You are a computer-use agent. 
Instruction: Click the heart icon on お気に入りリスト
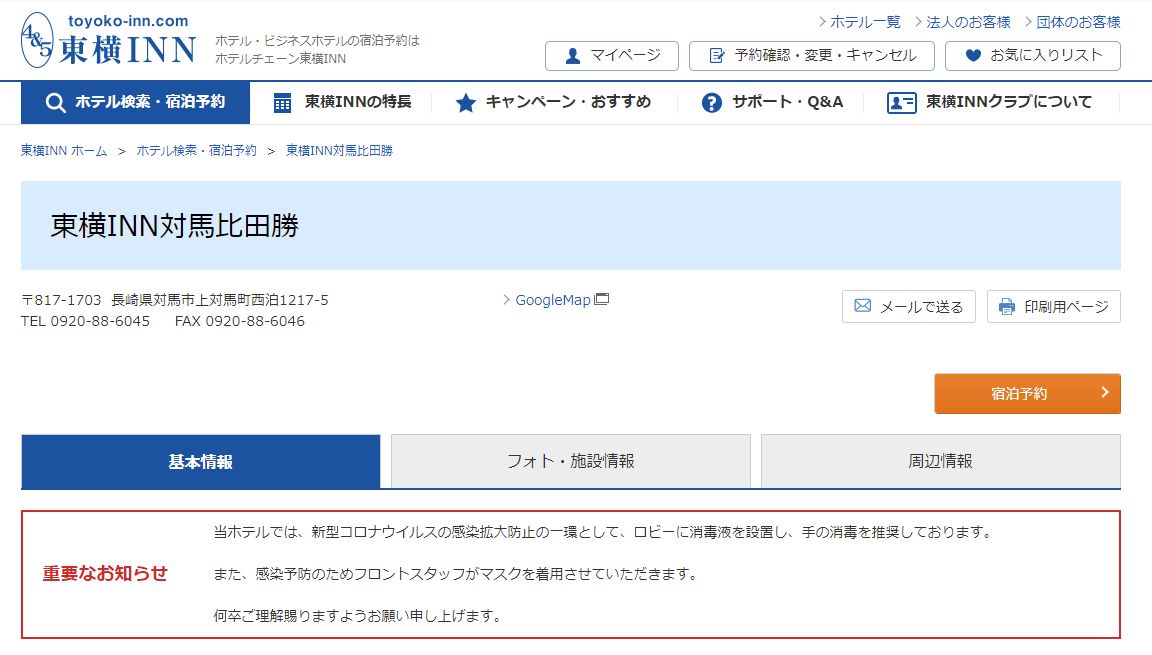[973, 55]
